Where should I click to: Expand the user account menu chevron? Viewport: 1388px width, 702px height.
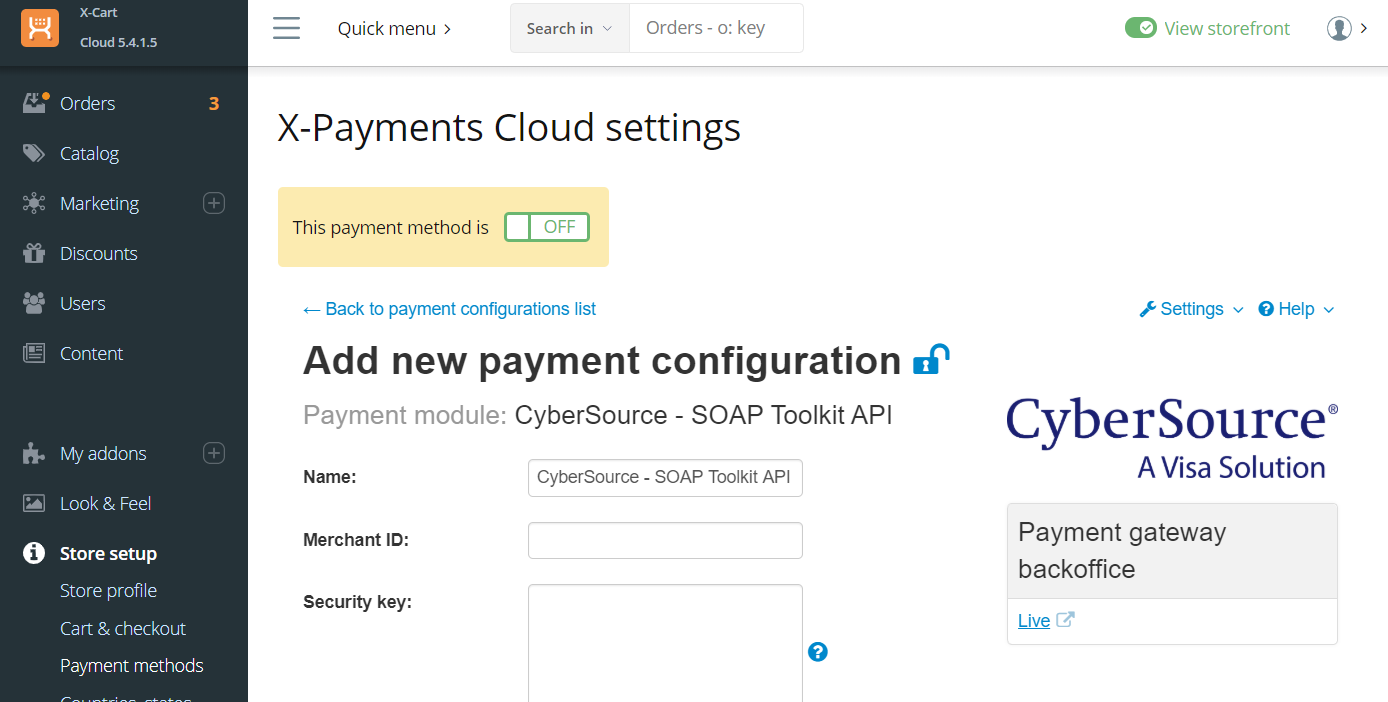tap(1364, 28)
